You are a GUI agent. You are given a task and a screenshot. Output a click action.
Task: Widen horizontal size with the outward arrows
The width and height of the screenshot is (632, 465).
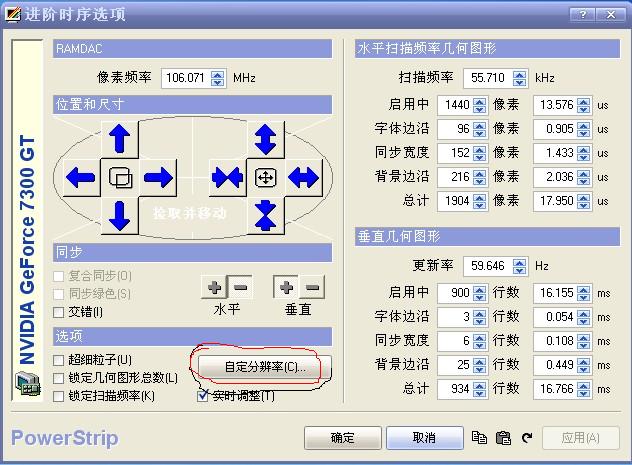[304, 177]
